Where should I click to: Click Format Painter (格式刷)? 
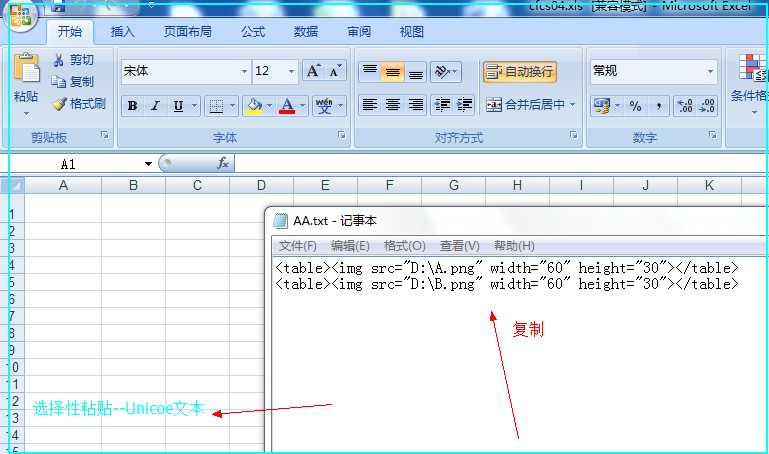pyautogui.click(x=79, y=103)
